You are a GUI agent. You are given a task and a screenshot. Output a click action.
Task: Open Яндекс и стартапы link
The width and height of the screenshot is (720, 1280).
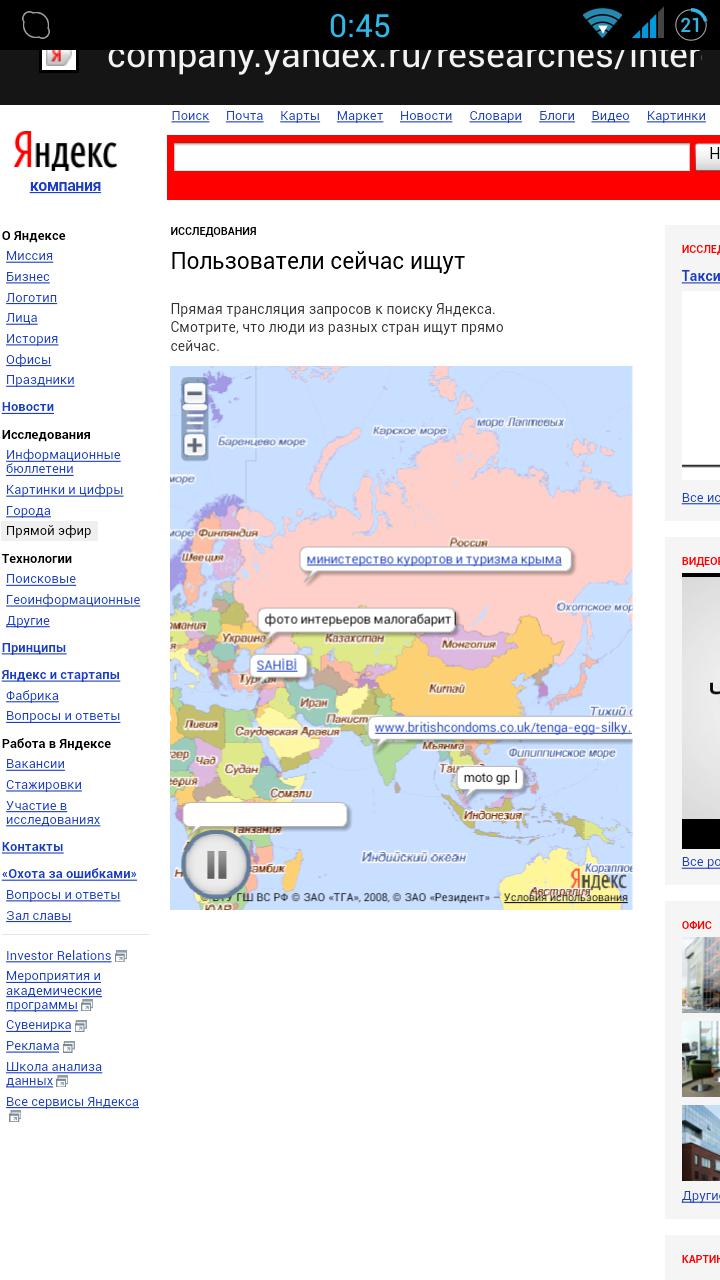click(x=61, y=675)
